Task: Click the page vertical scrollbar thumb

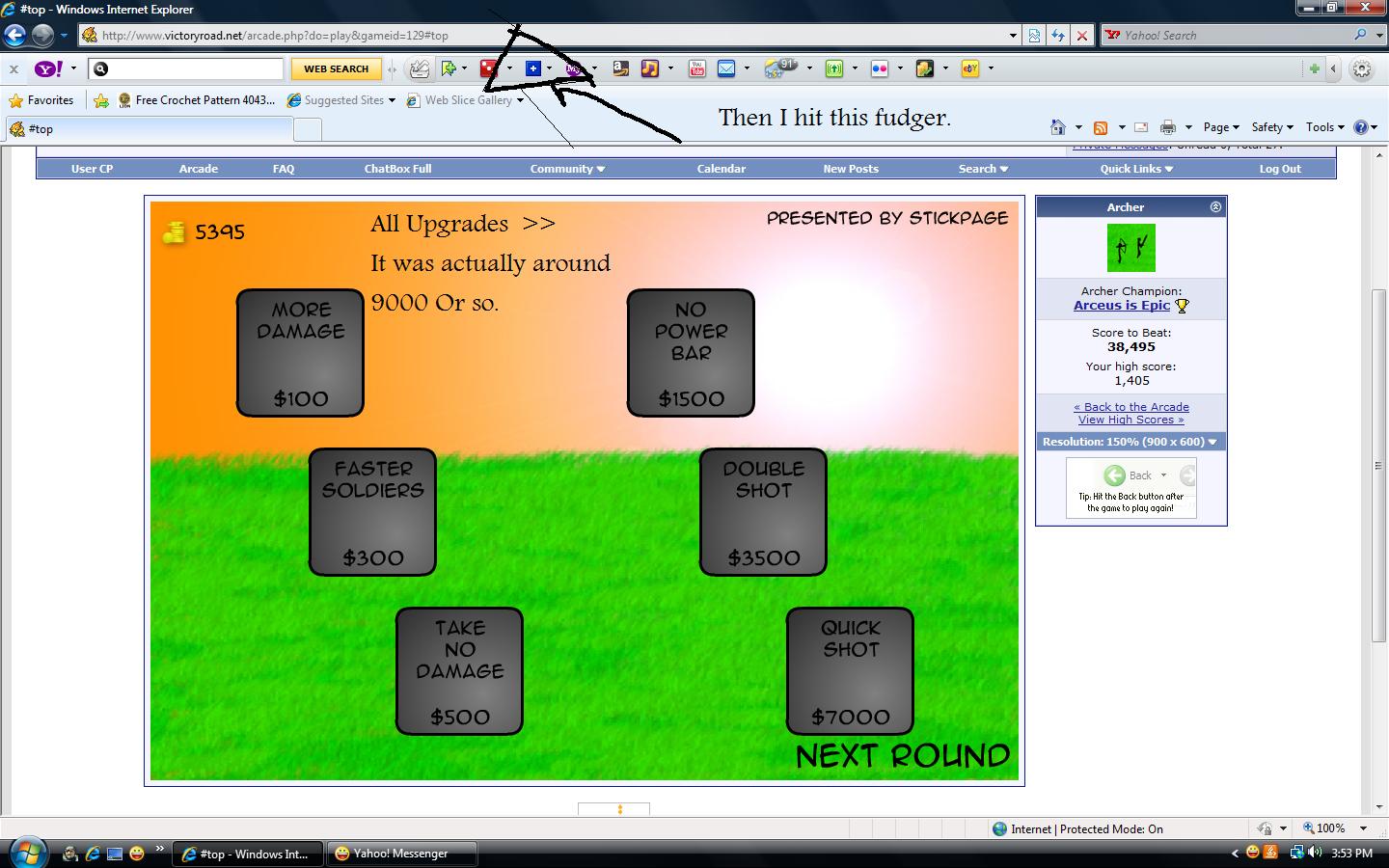Action: click(1378, 463)
